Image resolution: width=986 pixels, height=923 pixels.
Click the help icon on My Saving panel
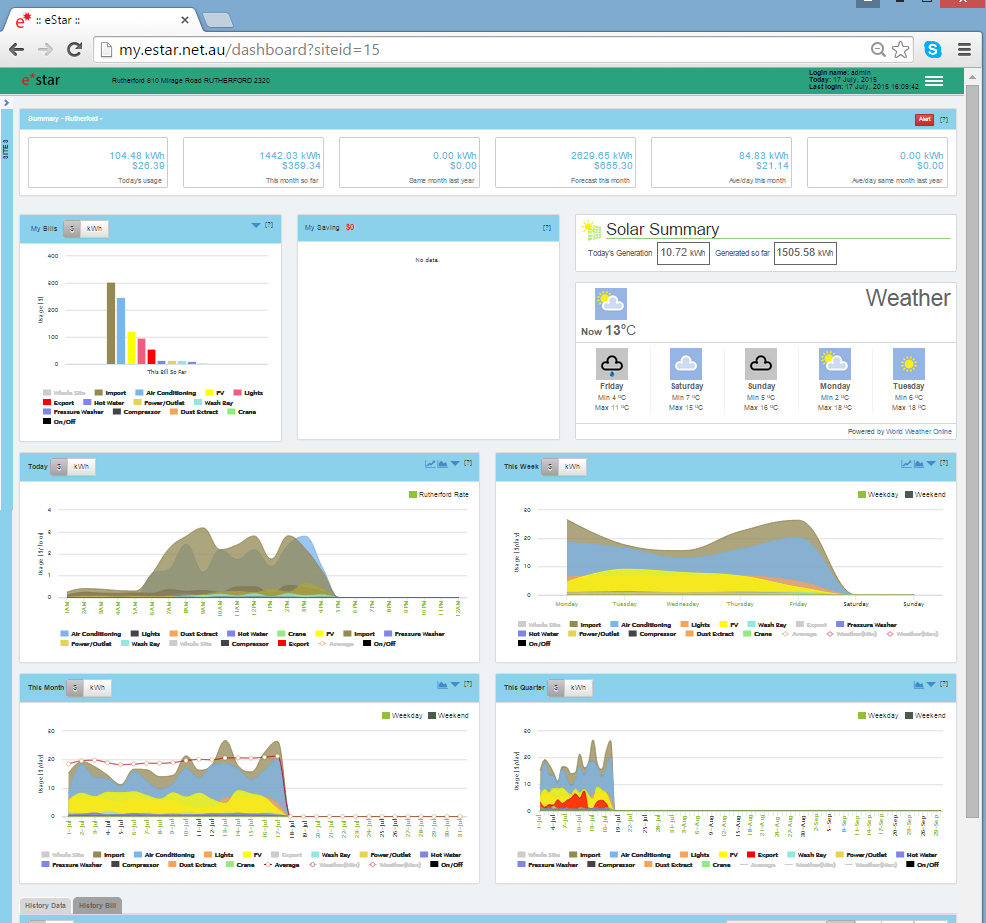[x=547, y=227]
